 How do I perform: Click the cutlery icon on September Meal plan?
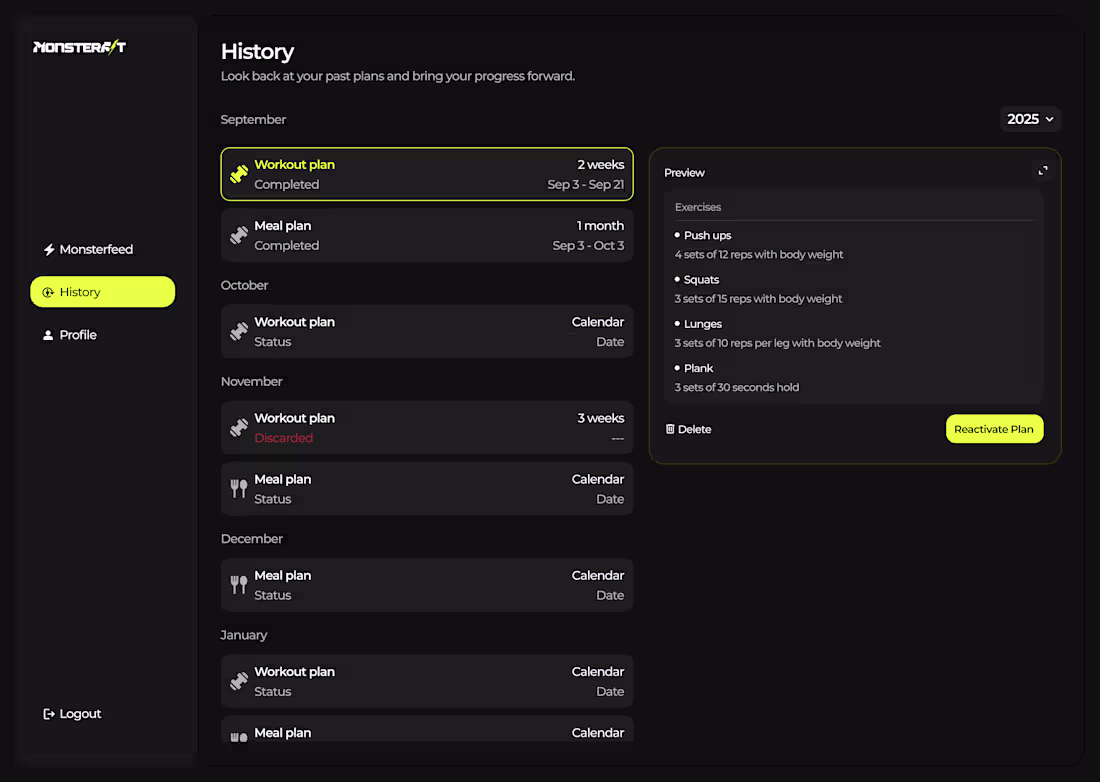238,235
